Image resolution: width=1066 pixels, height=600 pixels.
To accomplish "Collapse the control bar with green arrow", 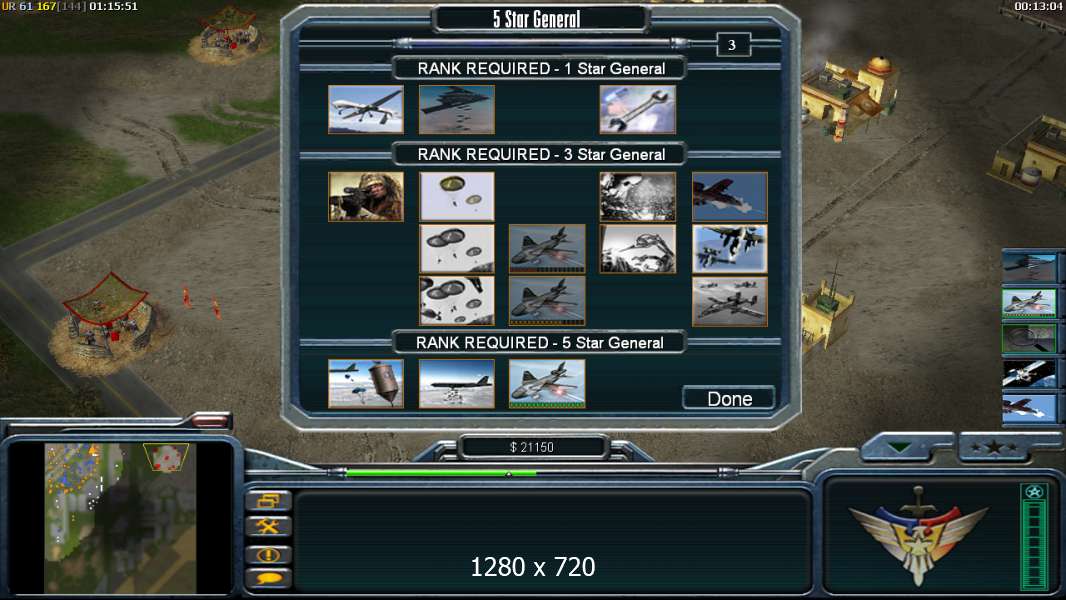I will tap(899, 447).
